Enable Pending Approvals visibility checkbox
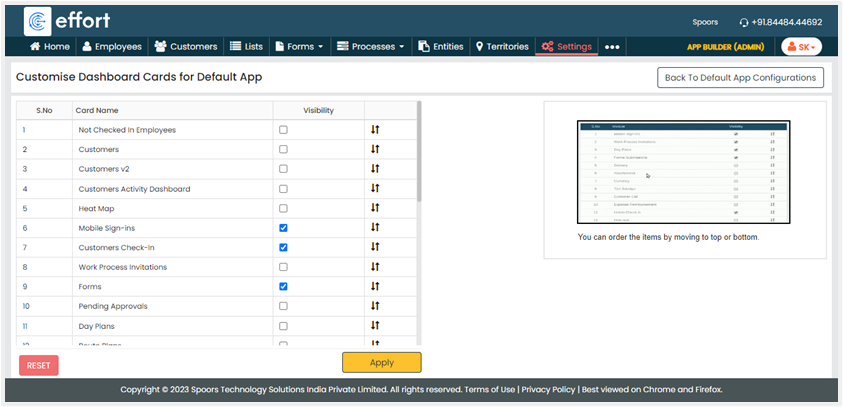843x407 pixels. click(283, 306)
